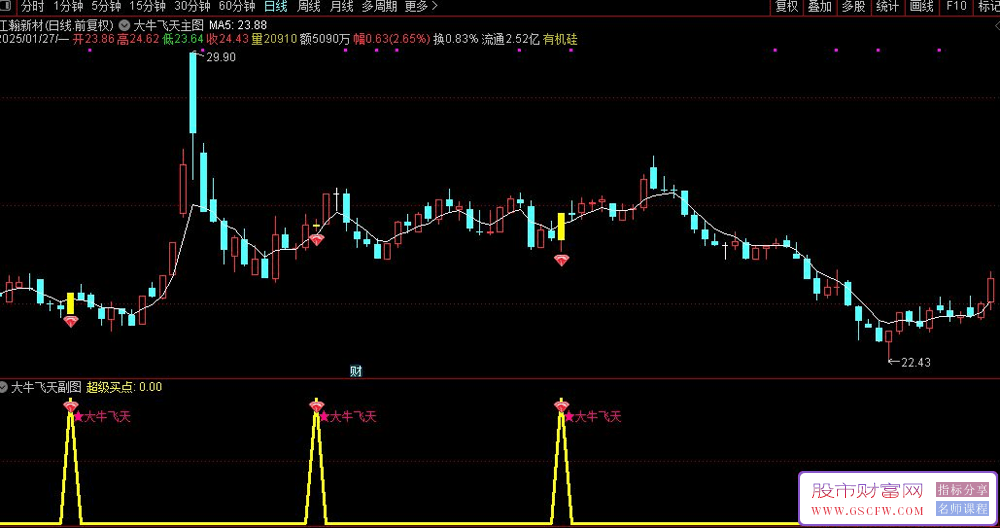Select the 1分钟 period tab

point(68,7)
